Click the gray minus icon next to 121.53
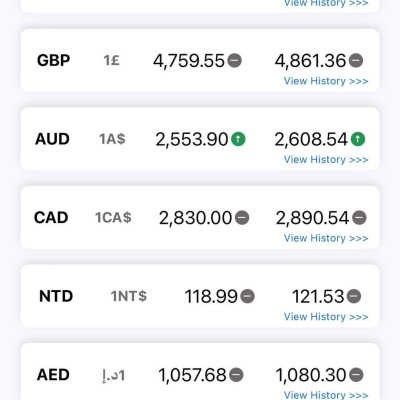The width and height of the screenshot is (400, 400). coord(354,296)
